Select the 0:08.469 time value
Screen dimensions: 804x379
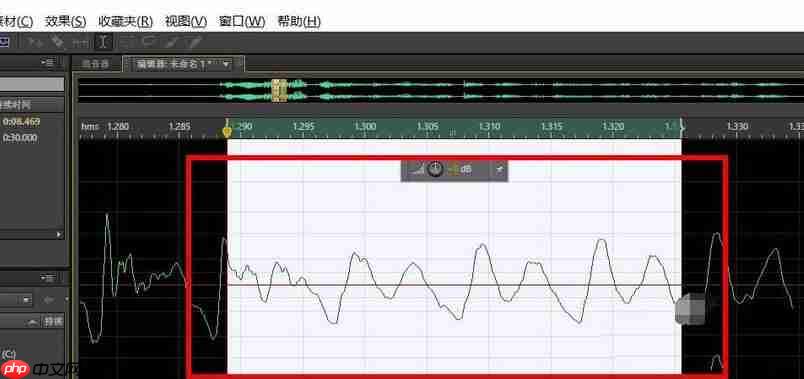click(21, 122)
